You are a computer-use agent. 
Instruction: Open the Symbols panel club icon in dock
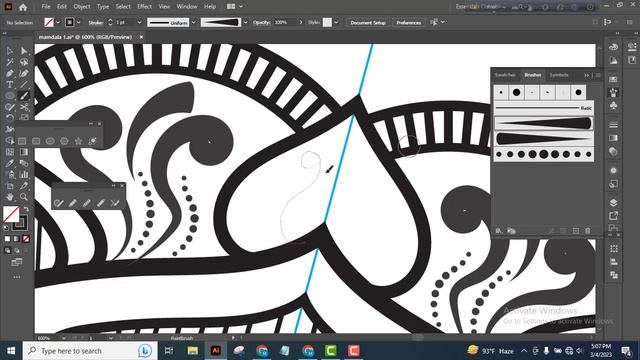613,106
